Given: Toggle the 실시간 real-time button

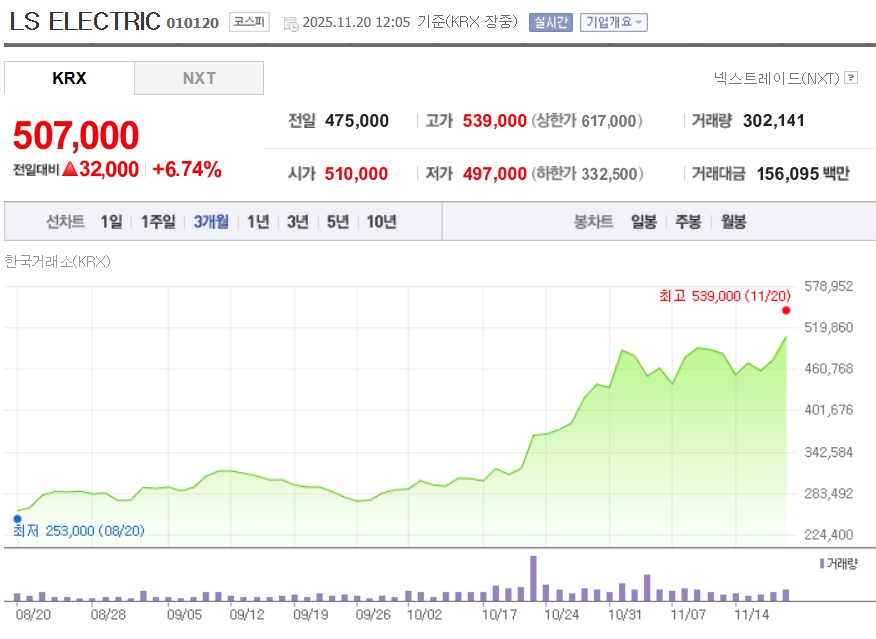Looking at the screenshot, I should [550, 22].
